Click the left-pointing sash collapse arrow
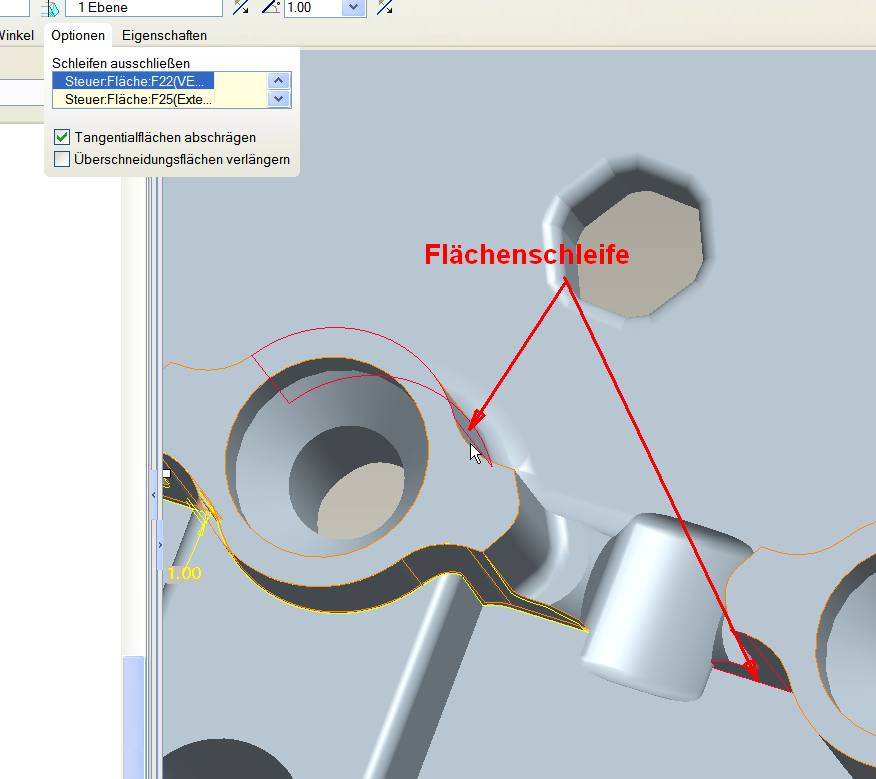Screen dimensions: 876x779 pos(154,495)
